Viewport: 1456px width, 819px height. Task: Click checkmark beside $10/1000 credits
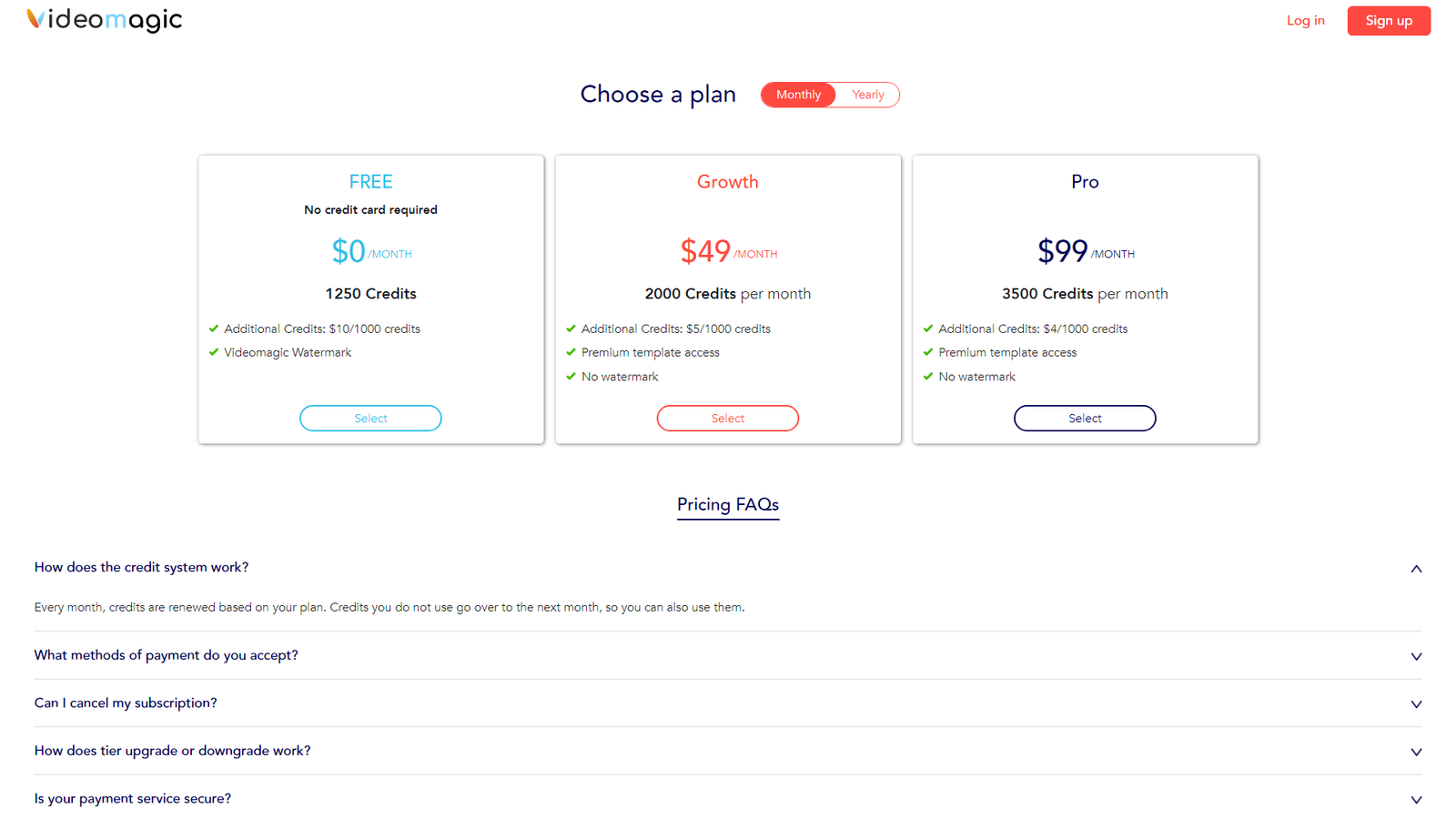pos(214,329)
